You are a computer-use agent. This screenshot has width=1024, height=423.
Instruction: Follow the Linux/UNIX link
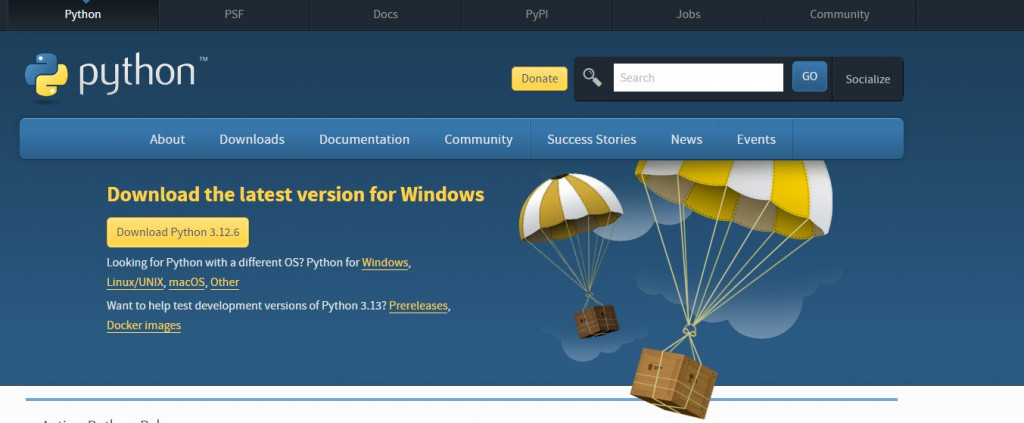(135, 283)
